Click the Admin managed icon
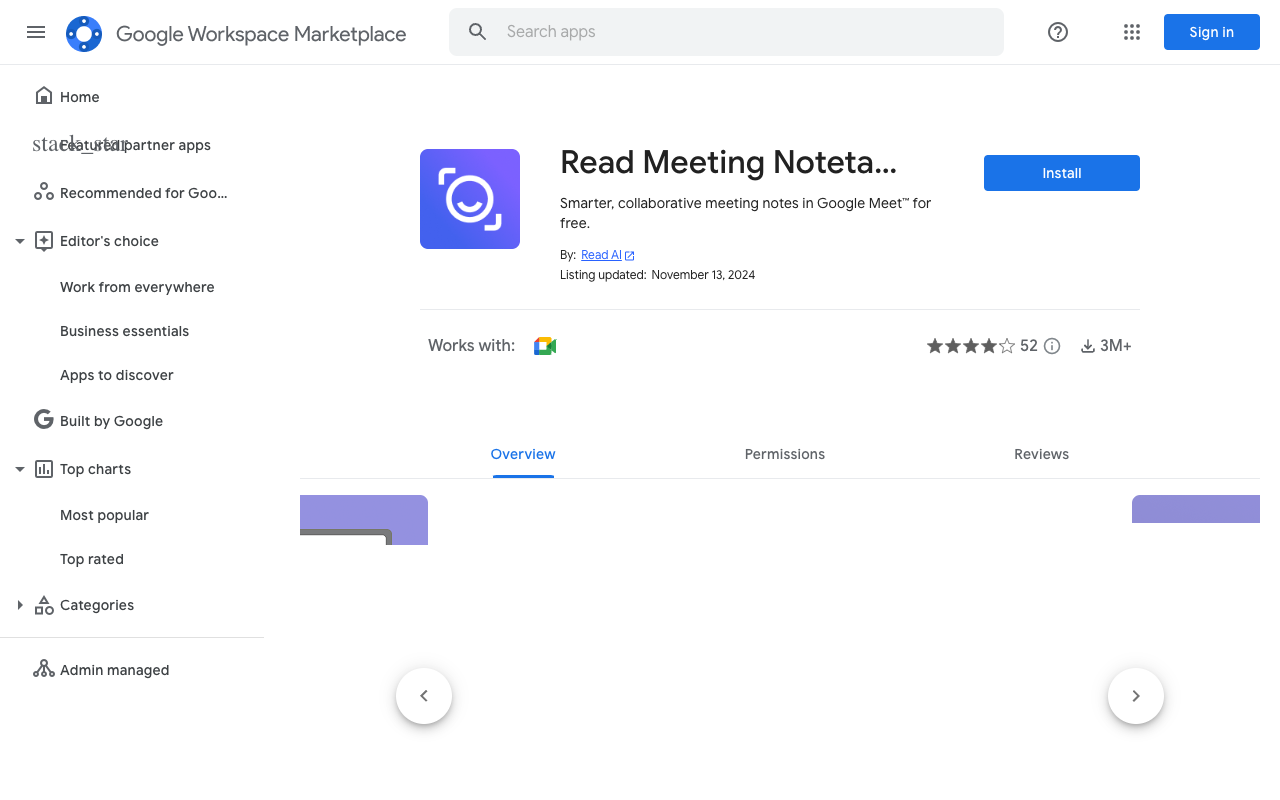 (x=44, y=669)
